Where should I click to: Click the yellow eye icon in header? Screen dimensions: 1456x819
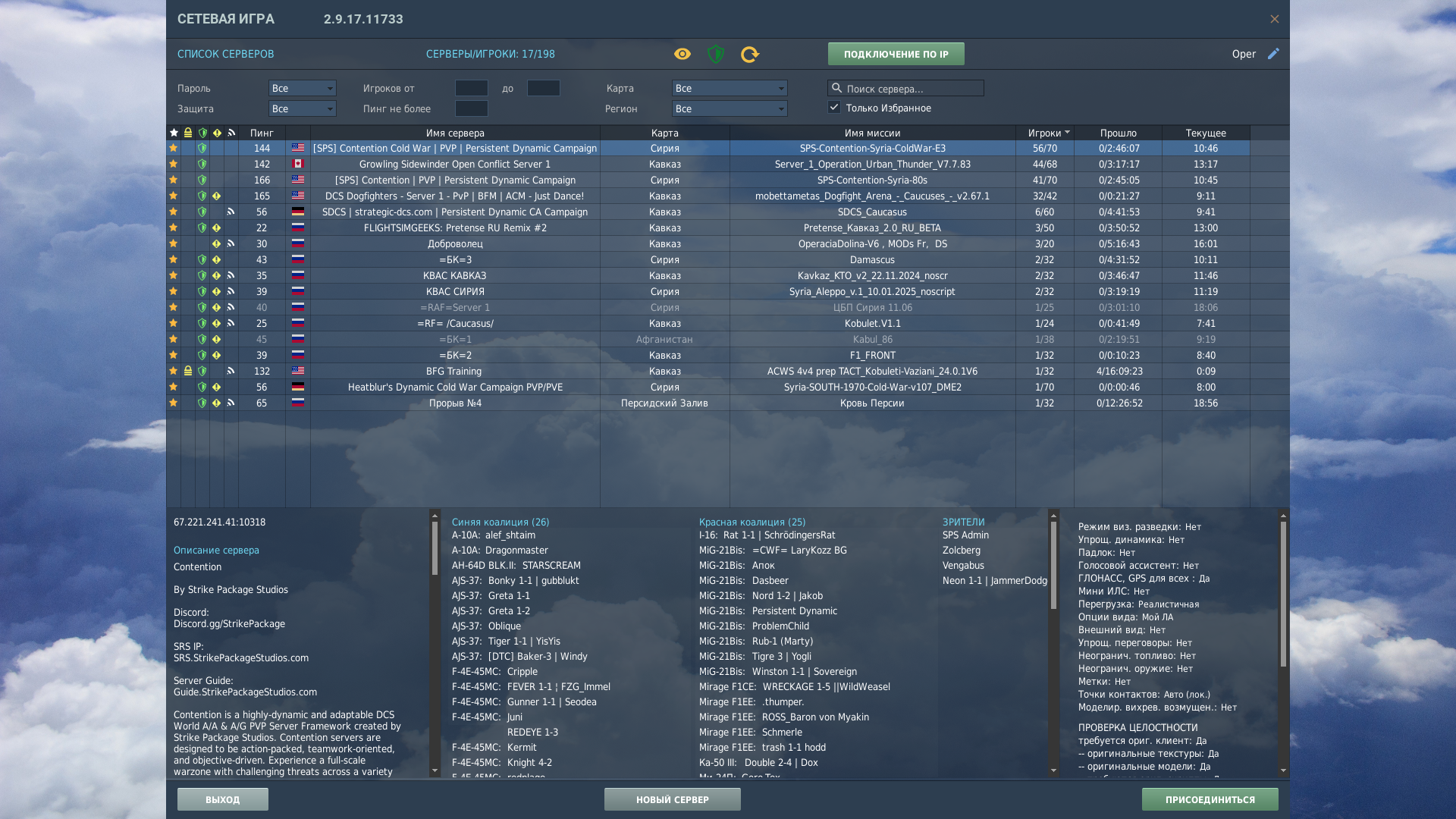[x=682, y=54]
